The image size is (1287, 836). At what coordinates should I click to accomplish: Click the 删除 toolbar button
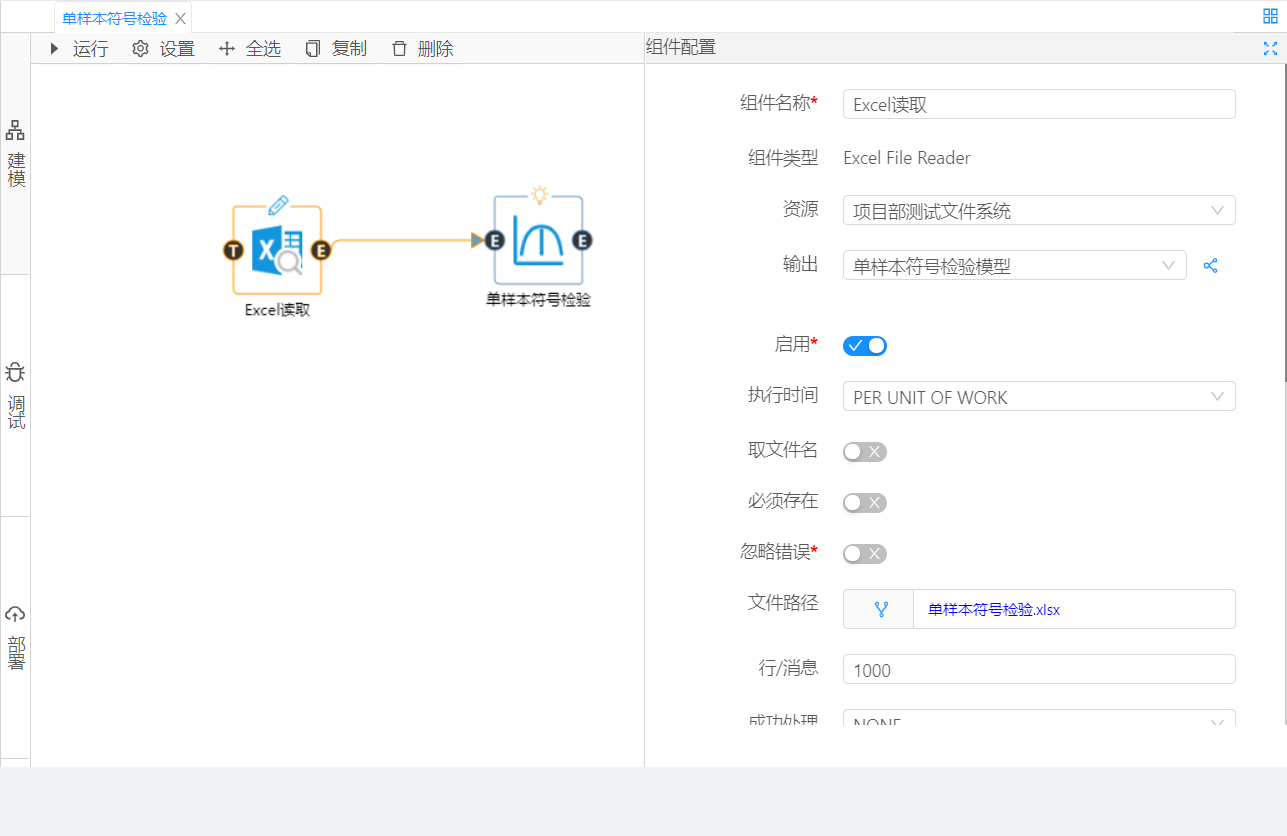point(422,49)
